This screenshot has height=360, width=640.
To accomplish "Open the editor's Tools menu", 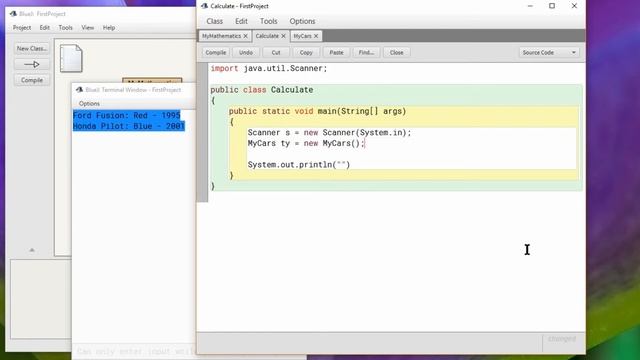I will (268, 21).
